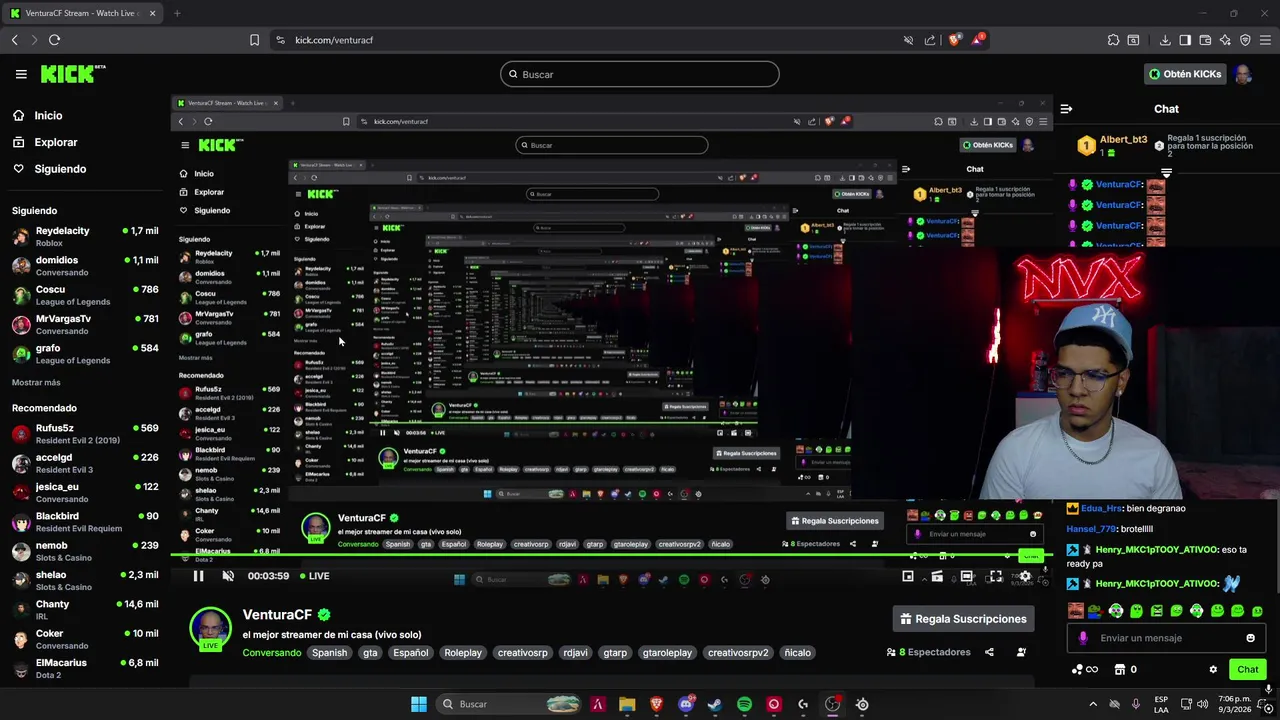Click the bookmark icon in the address bar

click(x=254, y=40)
